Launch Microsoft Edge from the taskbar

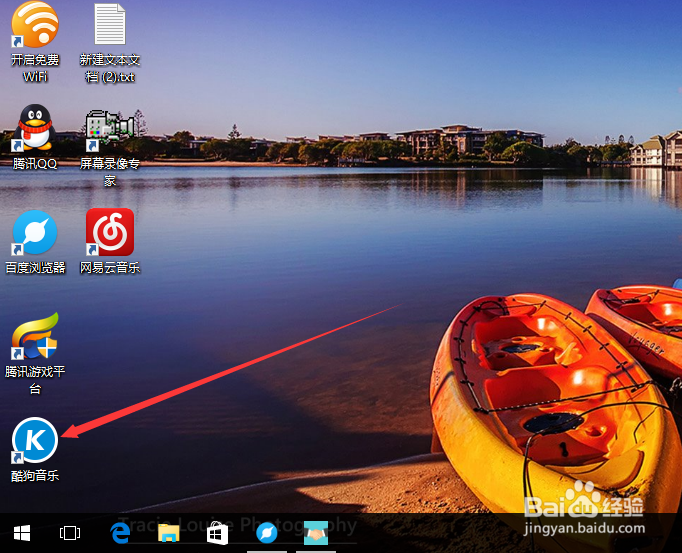click(x=120, y=533)
